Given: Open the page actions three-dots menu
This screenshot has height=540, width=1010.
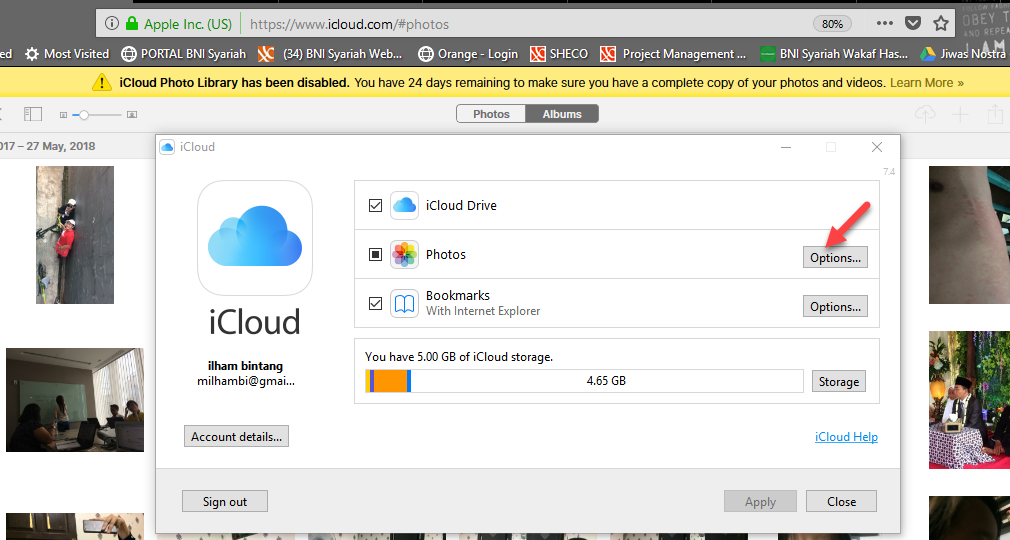Looking at the screenshot, I should [884, 23].
